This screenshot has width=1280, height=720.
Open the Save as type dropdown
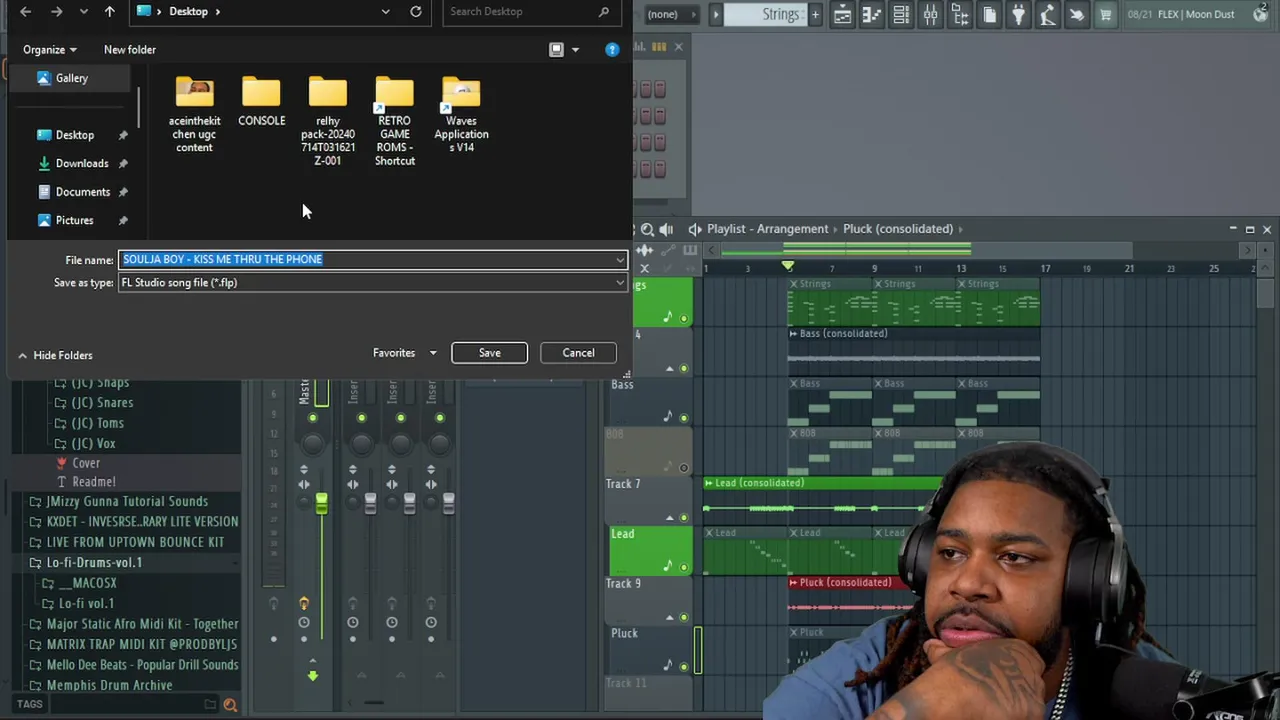[620, 283]
